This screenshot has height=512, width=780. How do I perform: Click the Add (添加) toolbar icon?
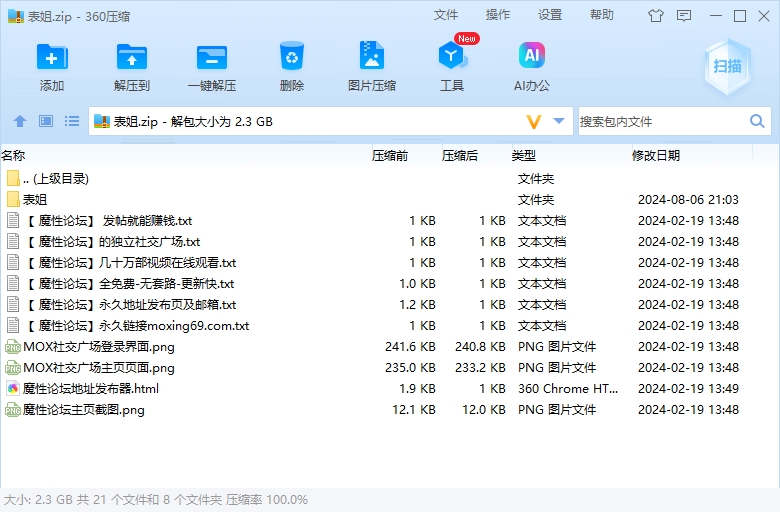coord(52,57)
